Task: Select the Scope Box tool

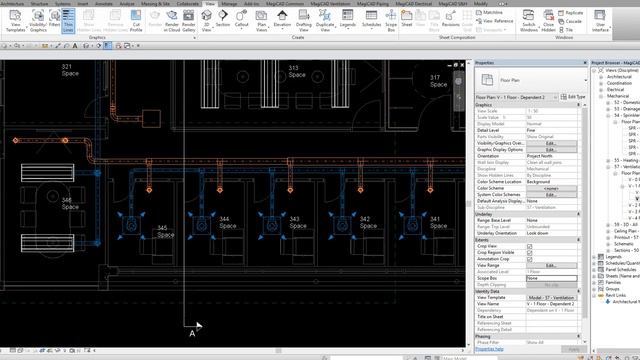Action: 391,21
